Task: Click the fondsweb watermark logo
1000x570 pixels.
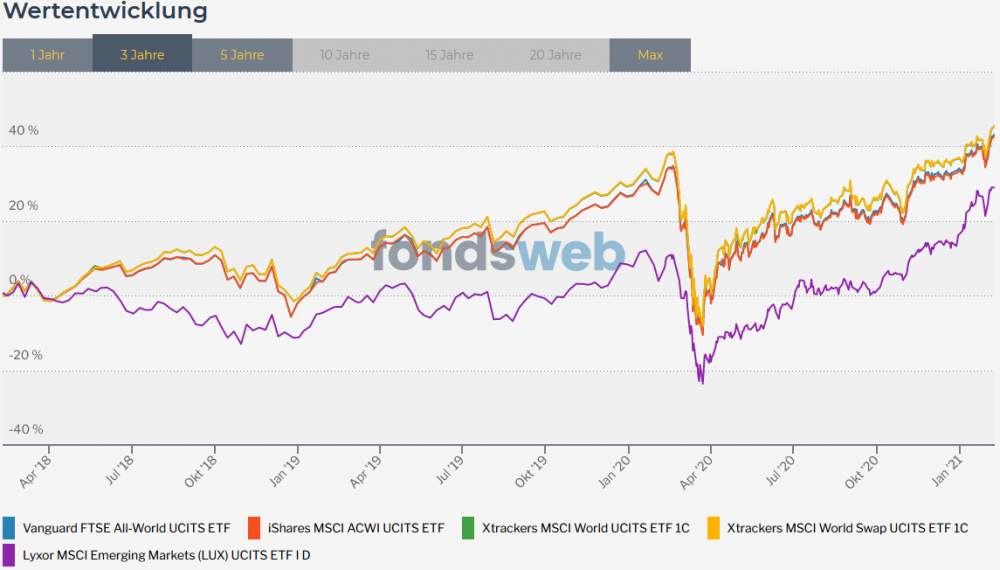Action: 498,252
